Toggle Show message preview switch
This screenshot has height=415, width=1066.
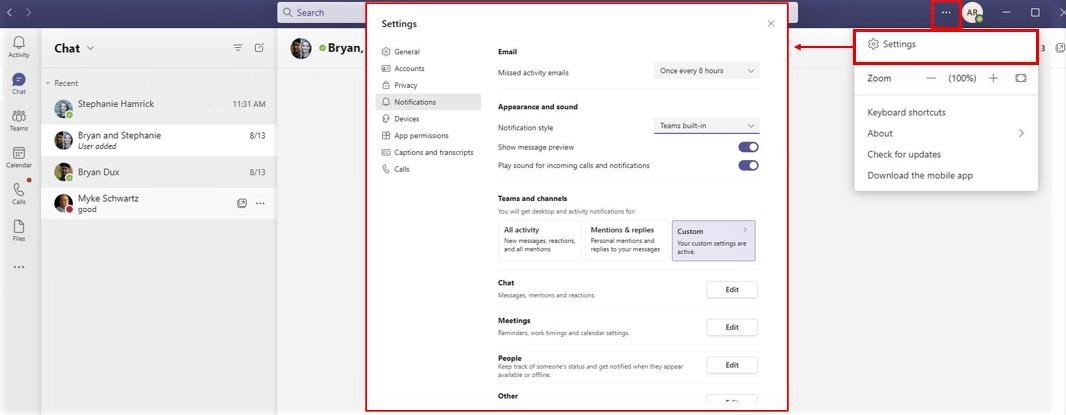pos(748,147)
